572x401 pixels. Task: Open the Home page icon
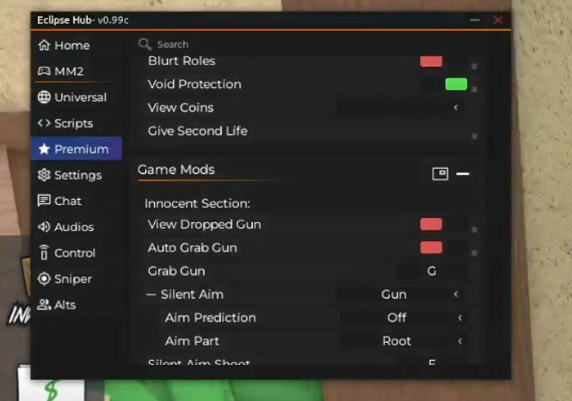44,45
